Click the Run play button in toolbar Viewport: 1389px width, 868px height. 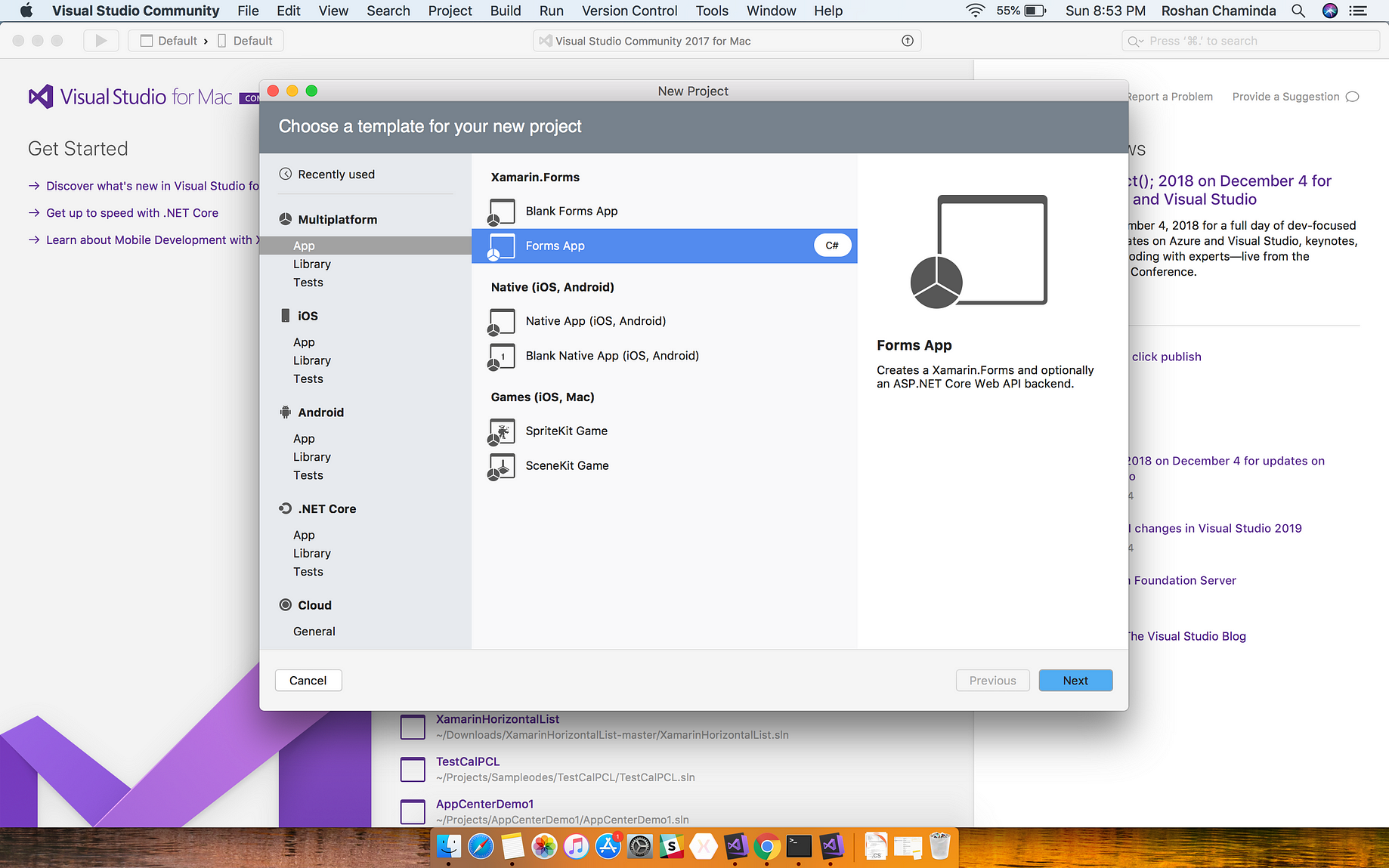(x=101, y=41)
